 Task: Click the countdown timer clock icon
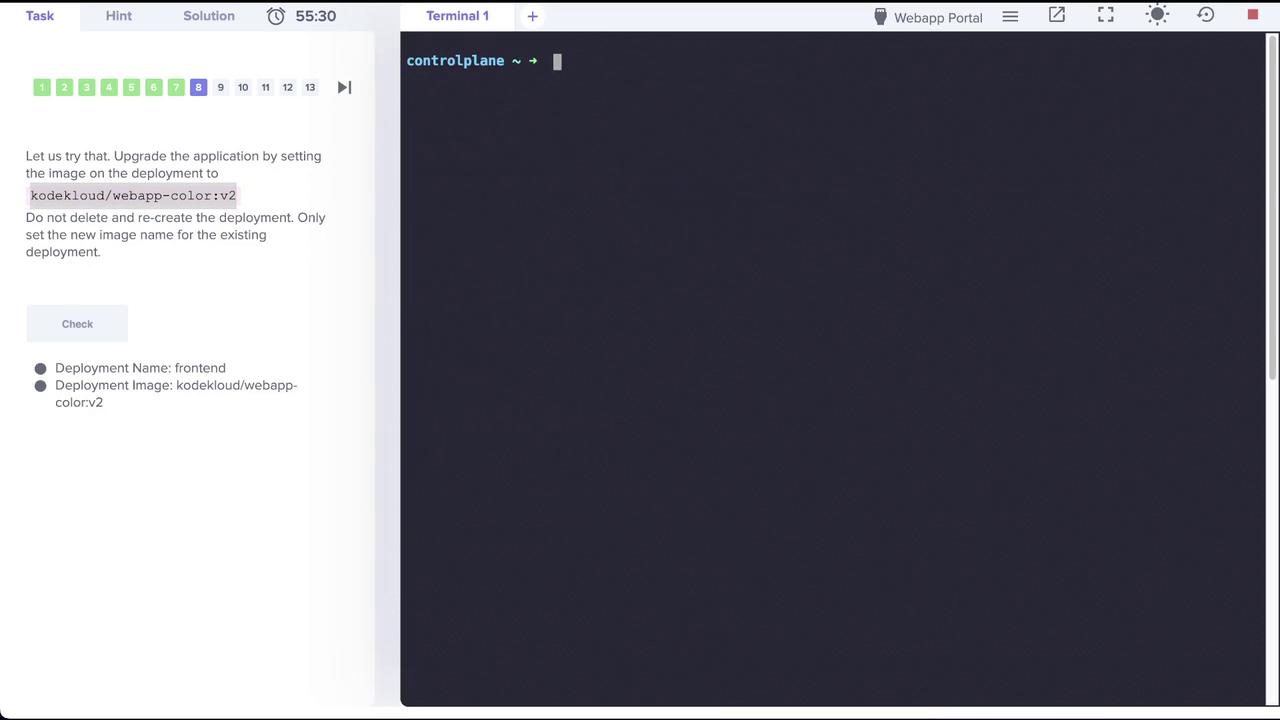pos(276,16)
